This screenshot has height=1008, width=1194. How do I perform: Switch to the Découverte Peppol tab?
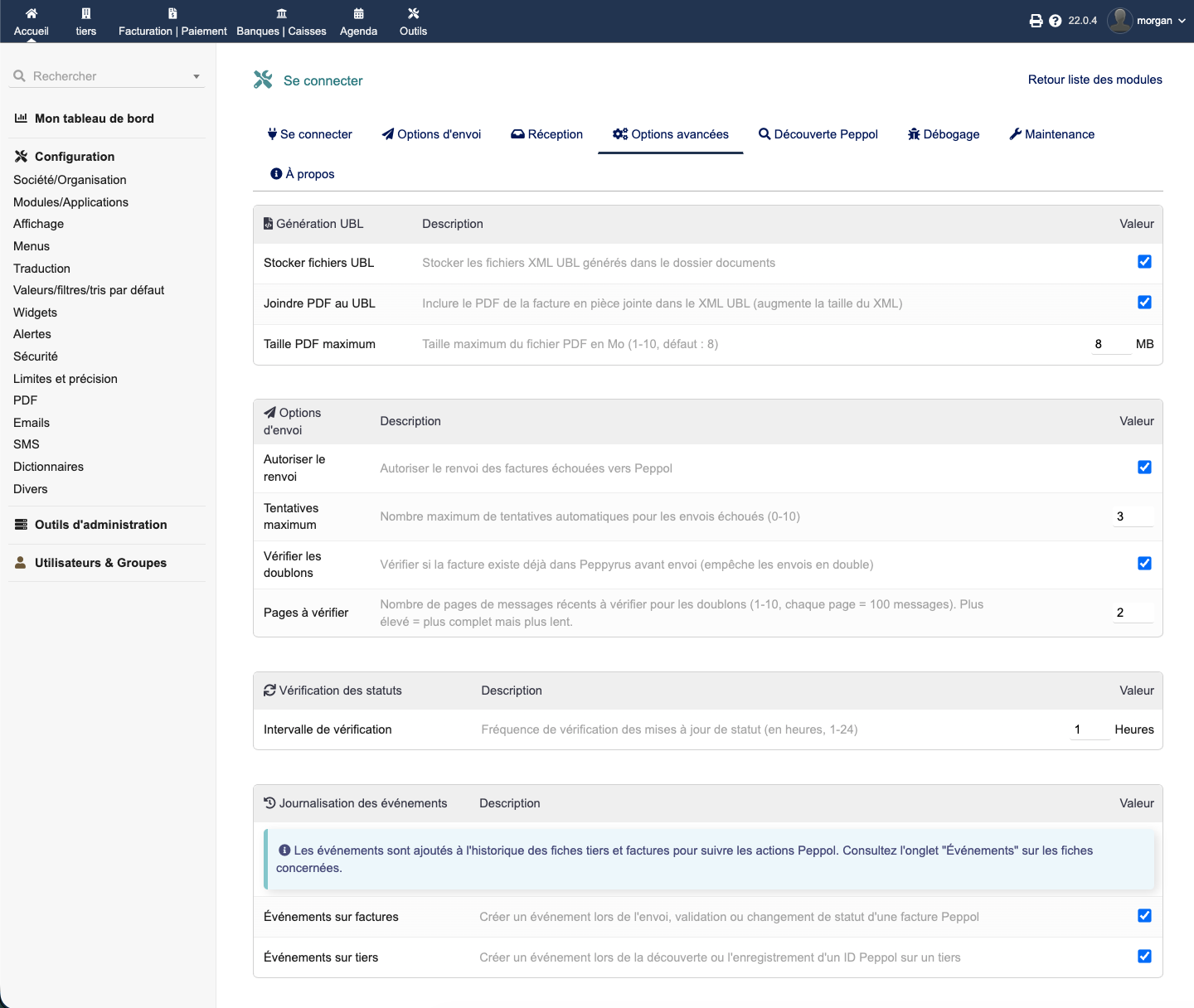(x=818, y=134)
